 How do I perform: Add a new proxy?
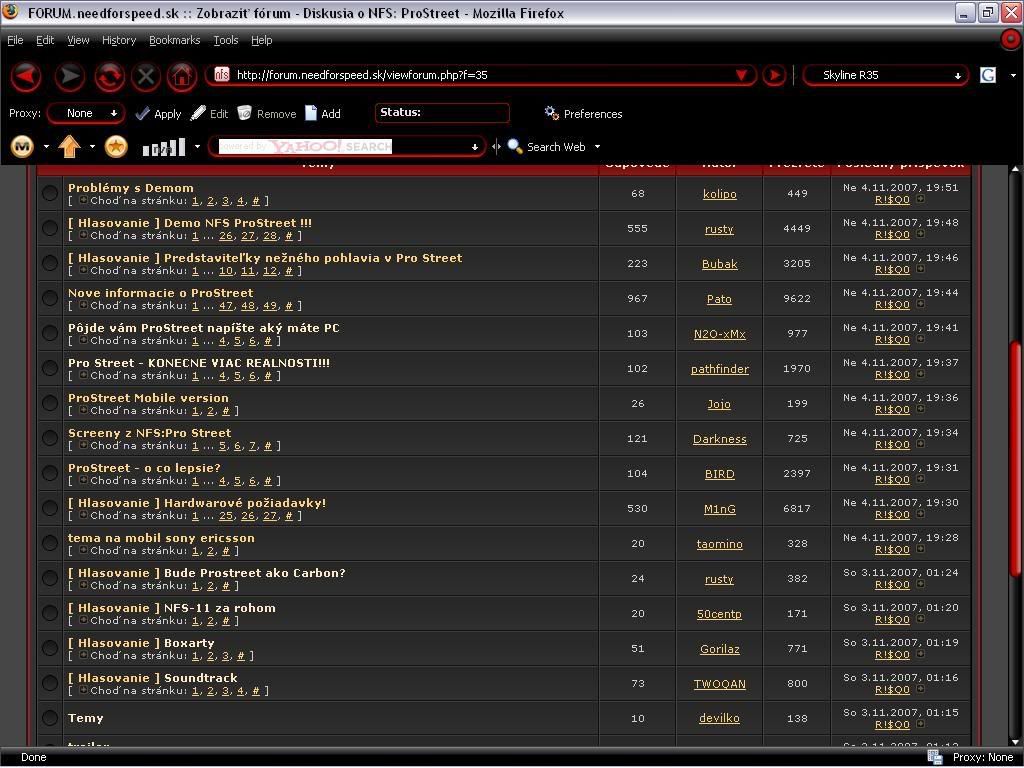323,114
